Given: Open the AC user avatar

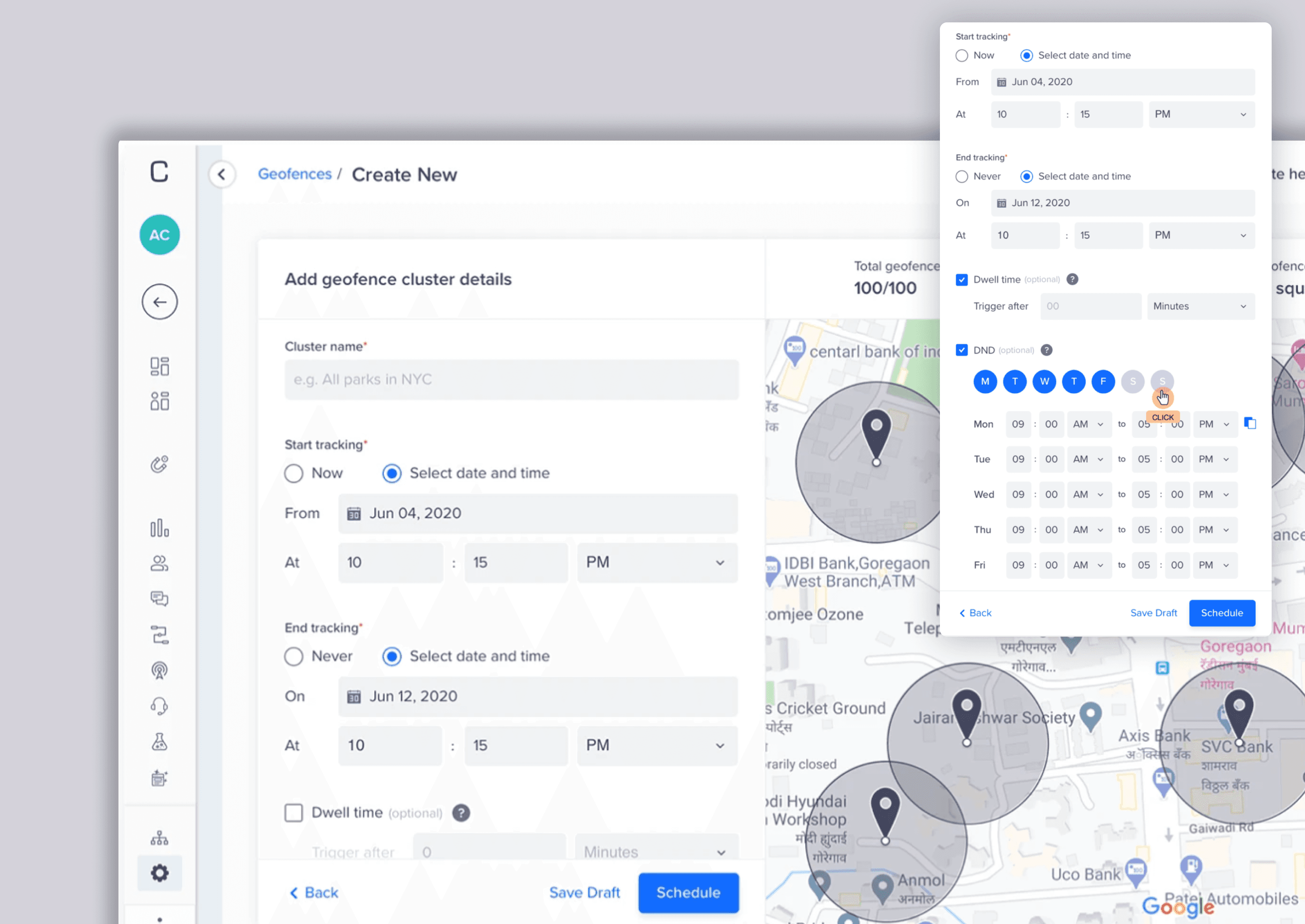Looking at the screenshot, I should click(159, 234).
